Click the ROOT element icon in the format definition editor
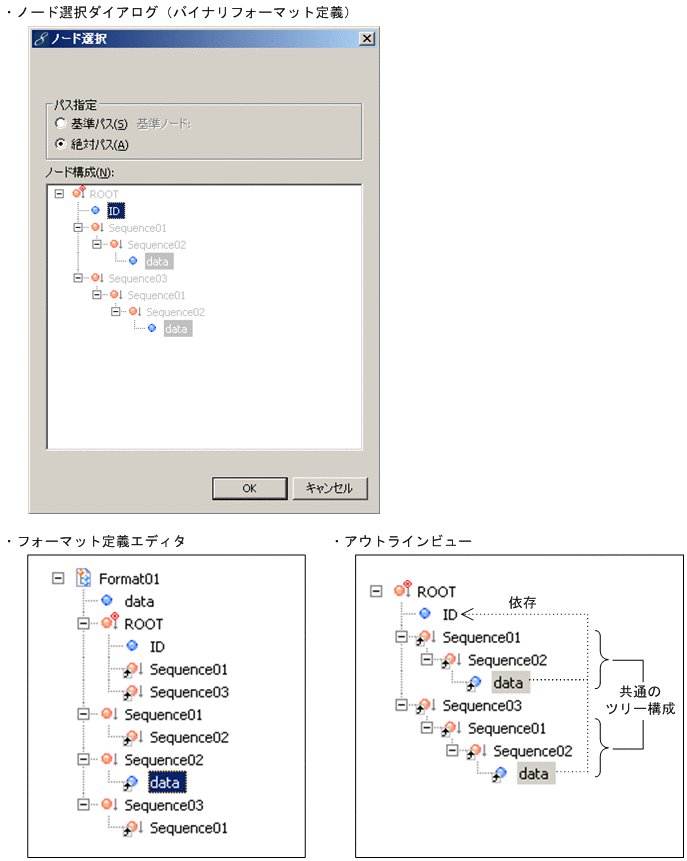The image size is (687, 861). 106,622
